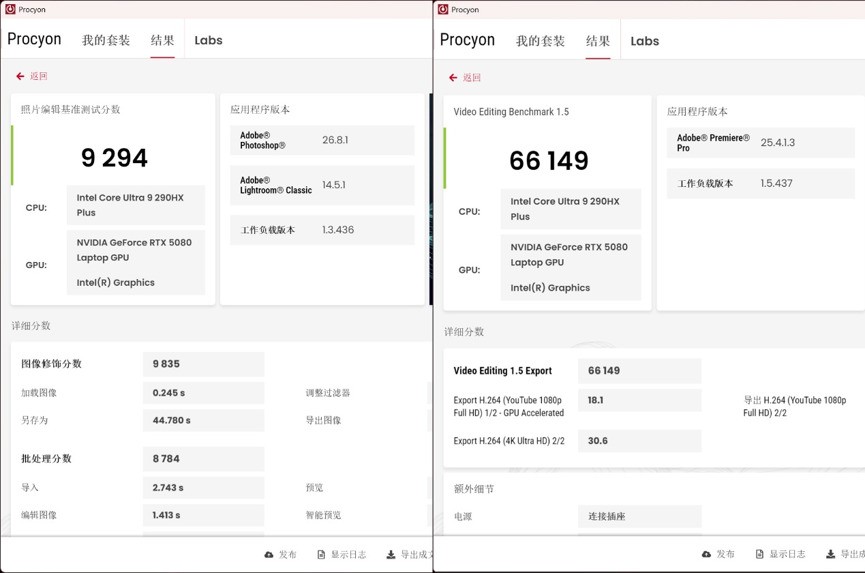Open 我的套装 tab in left window
Viewport: 865px width, 573px height.
(106, 40)
